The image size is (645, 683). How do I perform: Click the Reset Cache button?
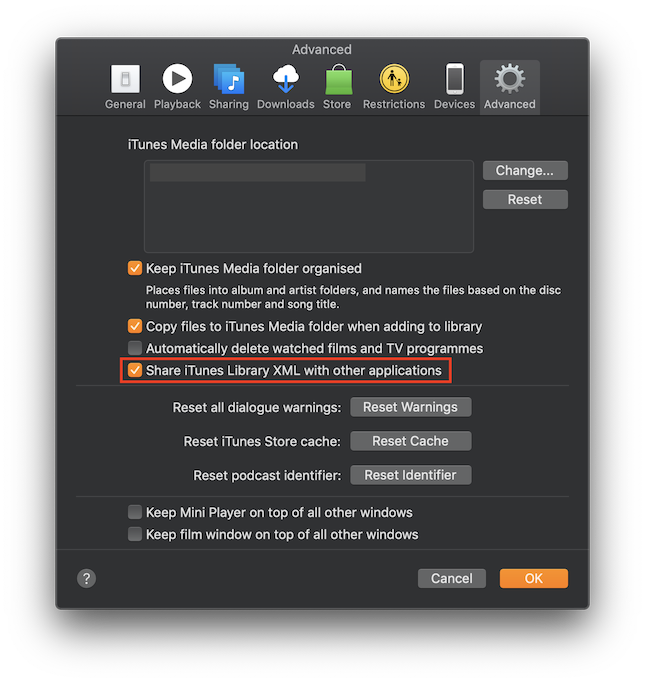tap(411, 441)
